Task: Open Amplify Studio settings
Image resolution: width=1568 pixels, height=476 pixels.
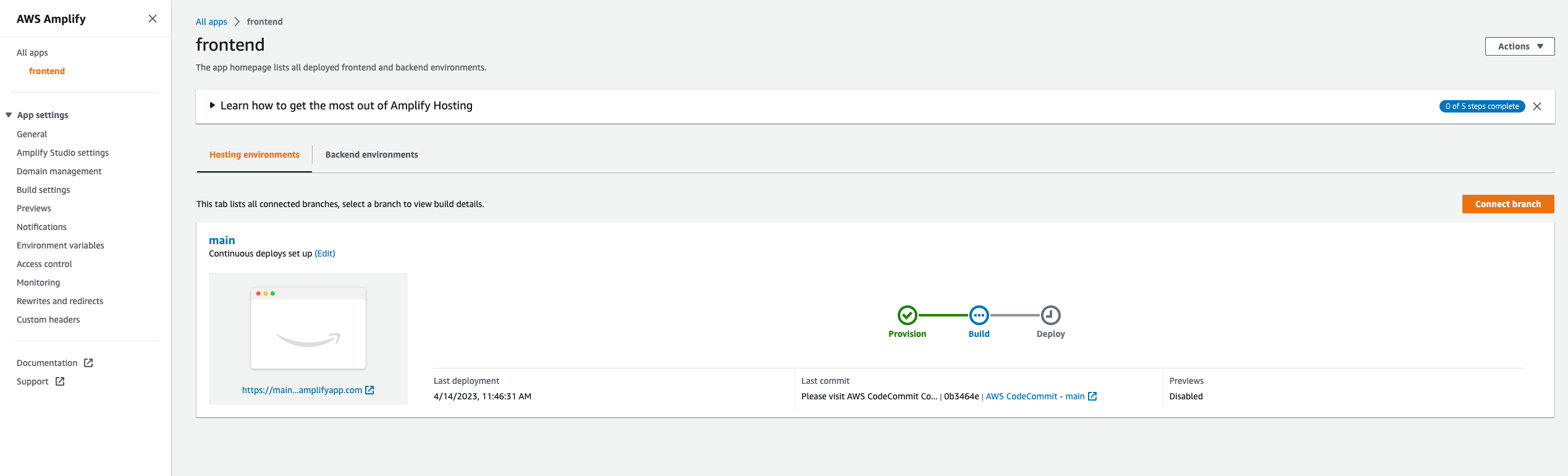Action: pyautogui.click(x=63, y=153)
